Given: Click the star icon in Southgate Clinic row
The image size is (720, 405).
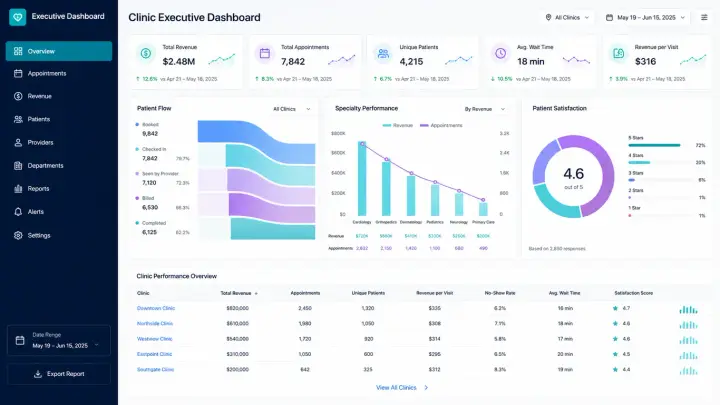Looking at the screenshot, I should click(x=615, y=370).
